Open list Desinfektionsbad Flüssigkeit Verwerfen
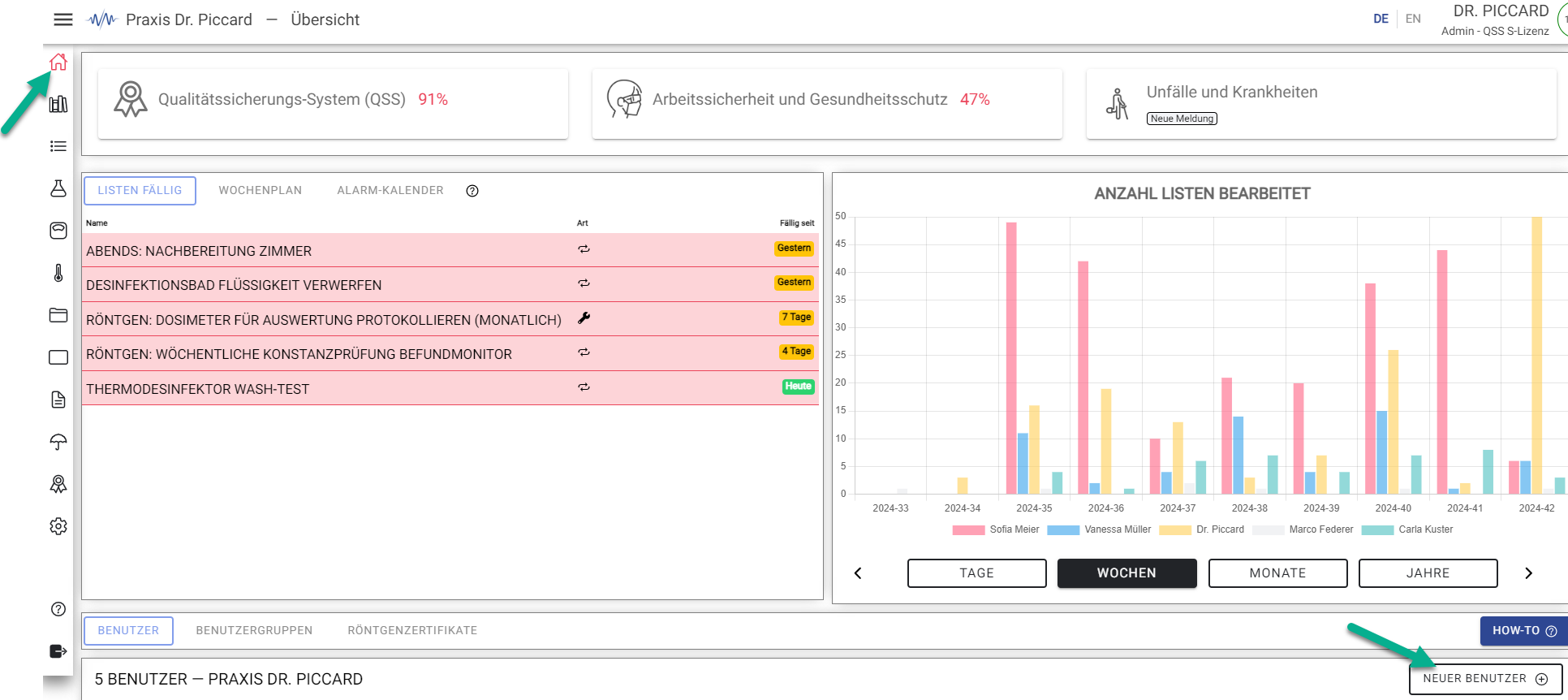 (x=450, y=285)
